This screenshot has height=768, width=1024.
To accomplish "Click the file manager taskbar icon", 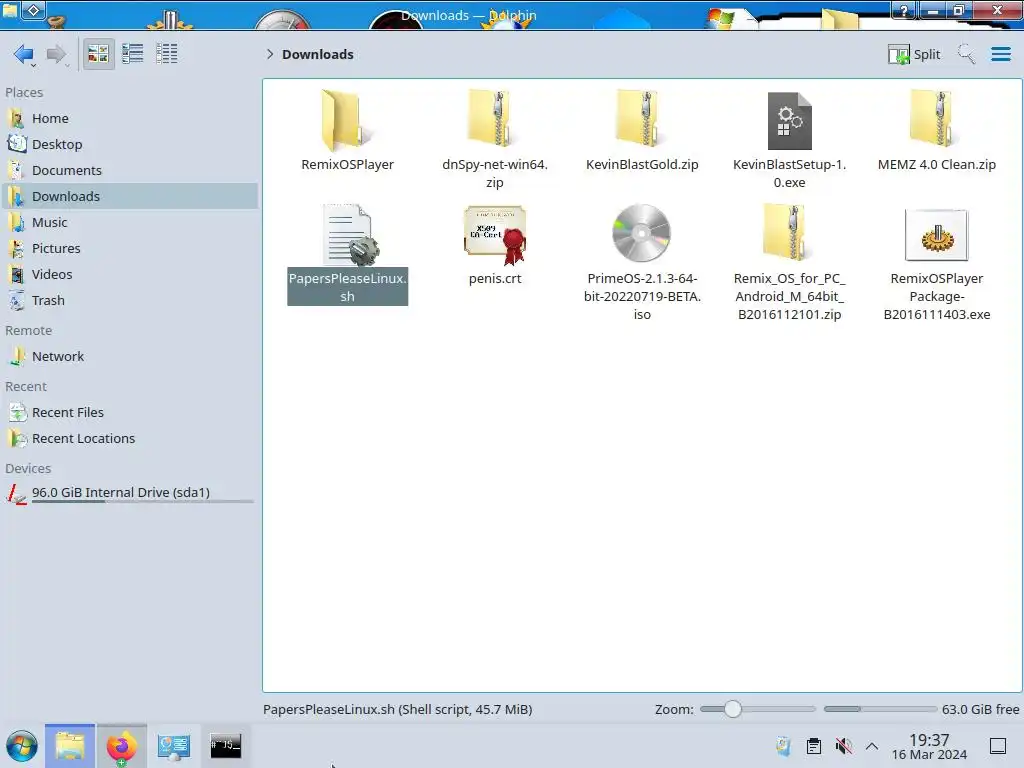I will (70, 746).
